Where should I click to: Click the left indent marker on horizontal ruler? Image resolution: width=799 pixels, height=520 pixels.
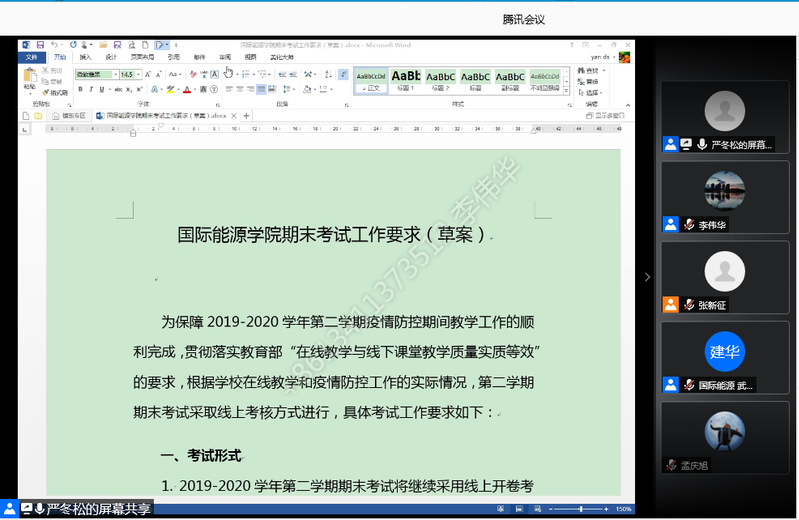[x=133, y=133]
